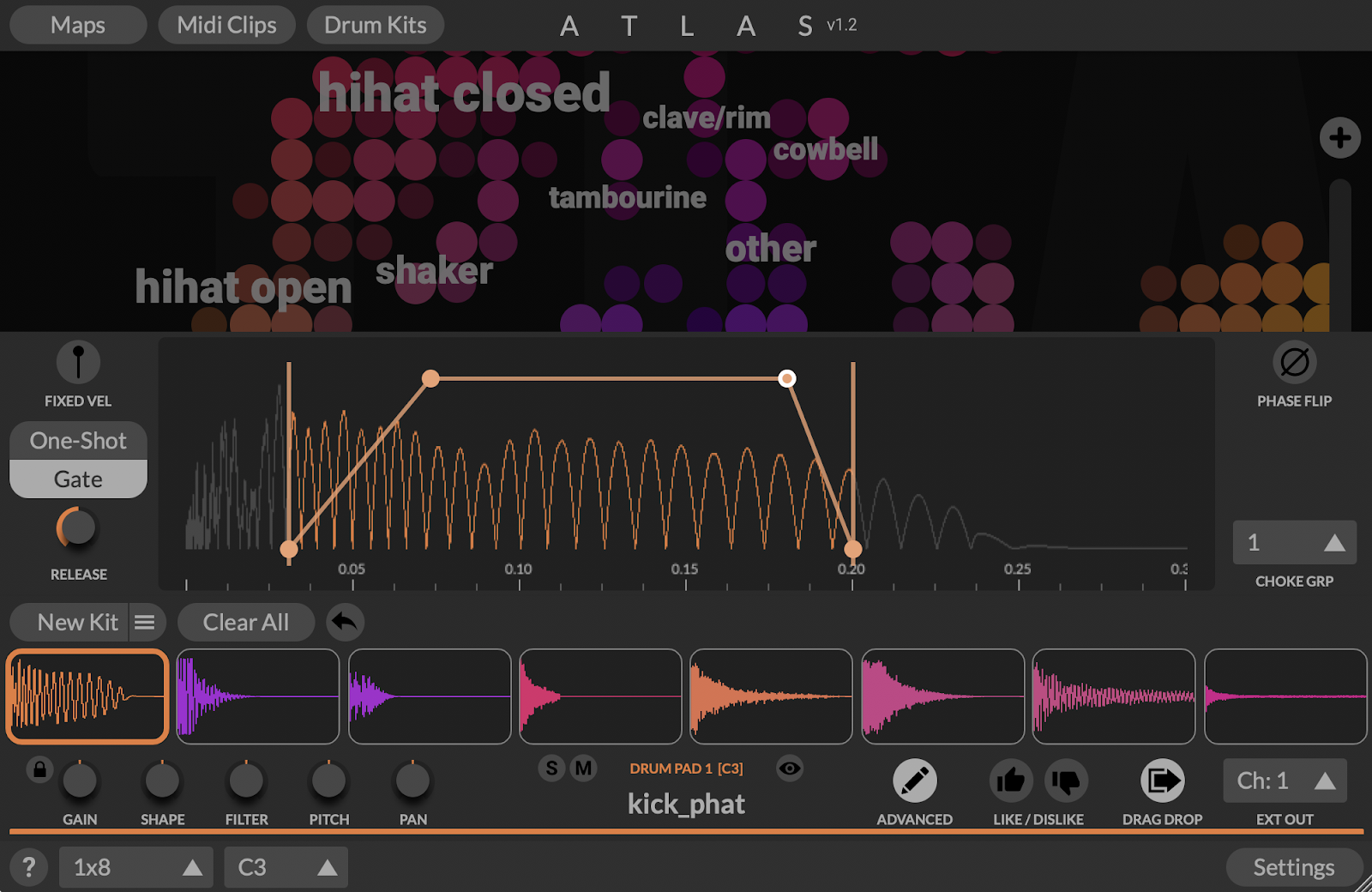The height and width of the screenshot is (892, 1372).
Task: Solo the drum pad with S button
Action: coord(552,768)
